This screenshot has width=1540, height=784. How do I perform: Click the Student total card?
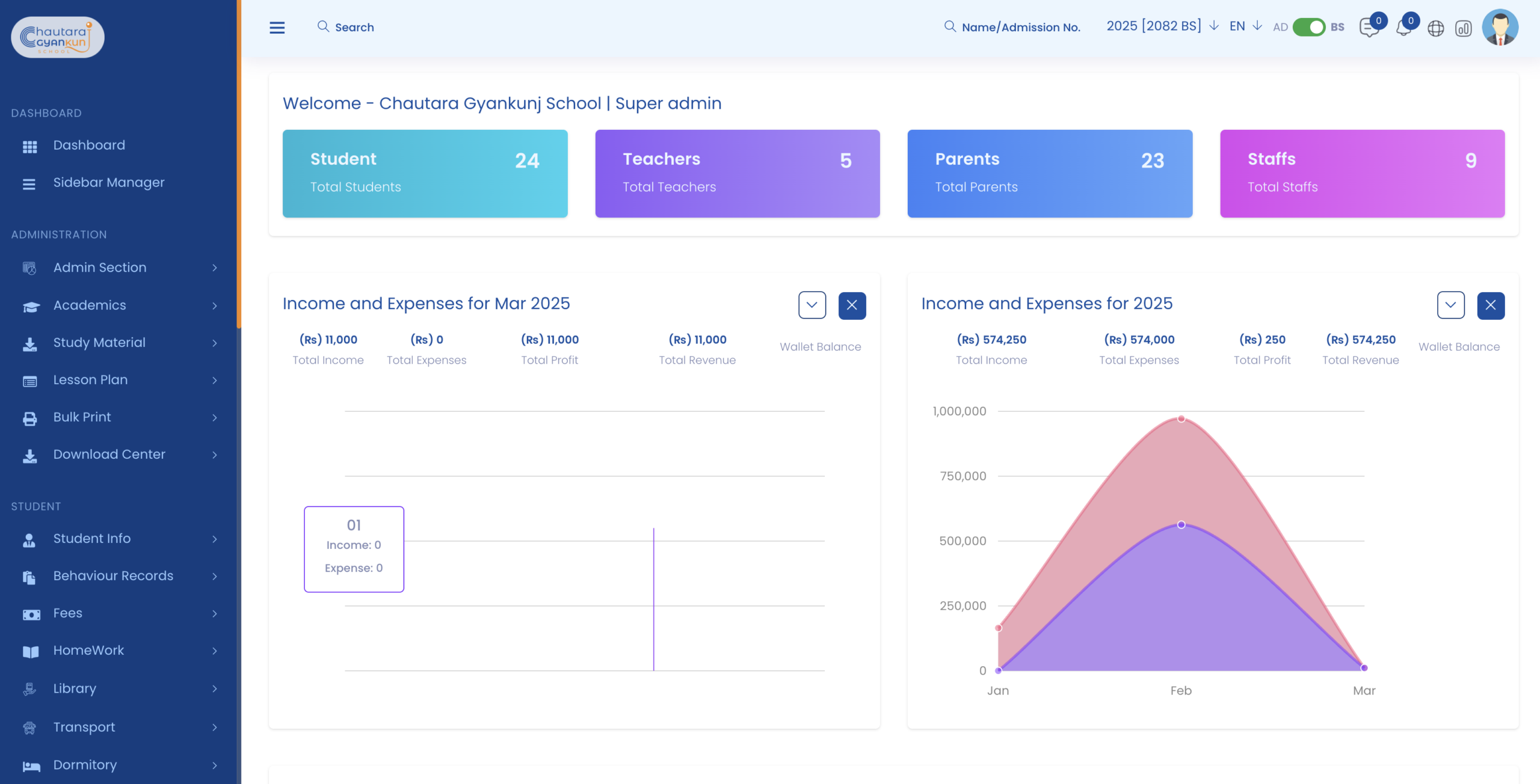pos(425,173)
